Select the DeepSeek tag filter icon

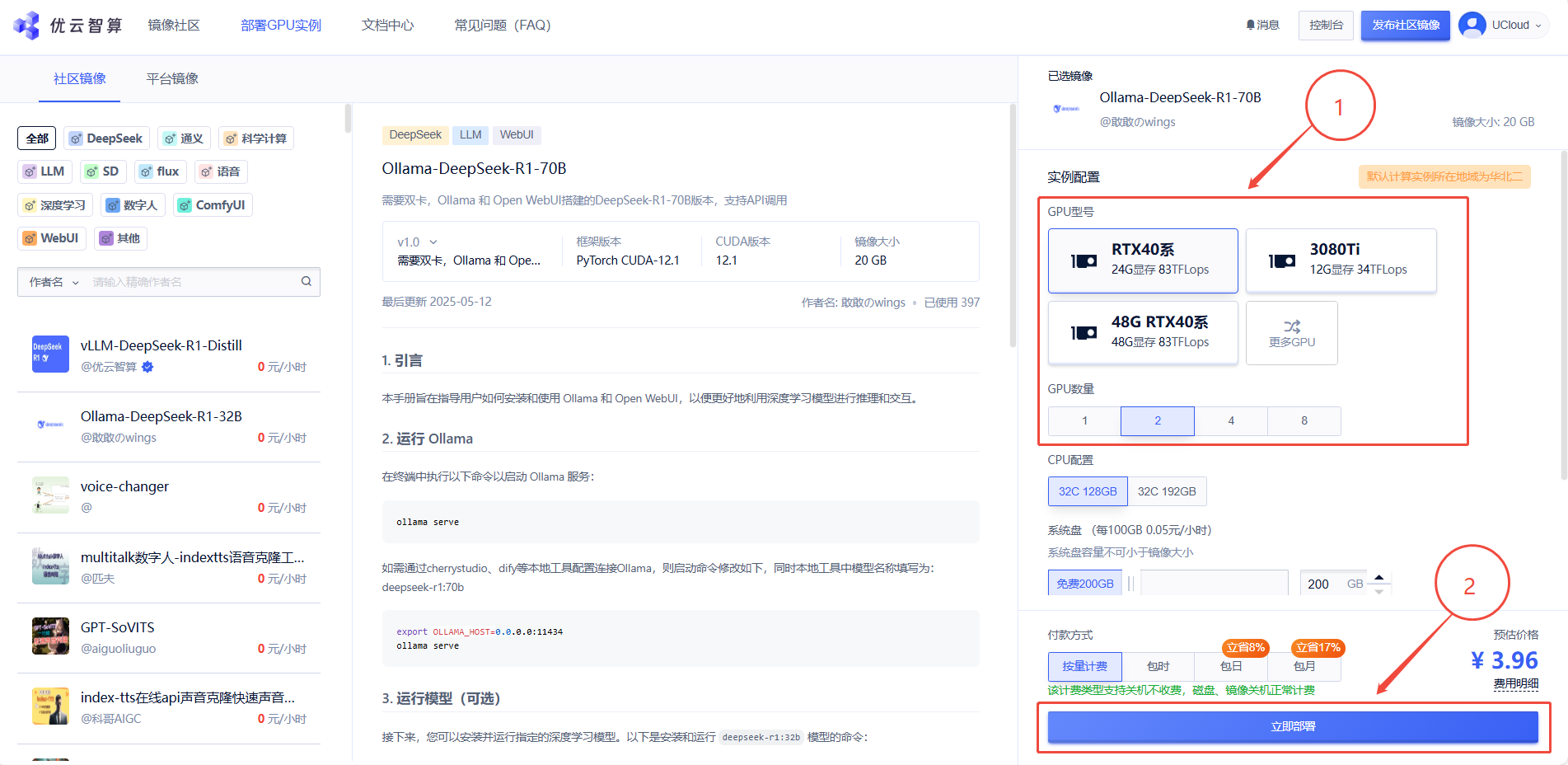76,138
